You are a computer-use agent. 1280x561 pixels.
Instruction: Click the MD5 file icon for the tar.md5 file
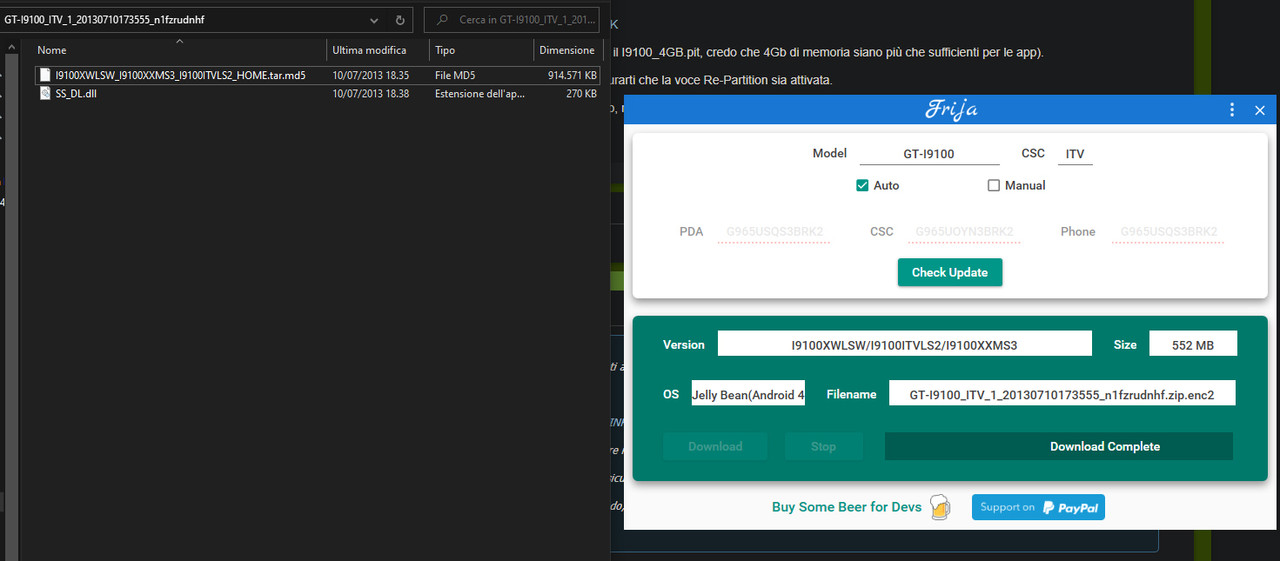click(45, 75)
